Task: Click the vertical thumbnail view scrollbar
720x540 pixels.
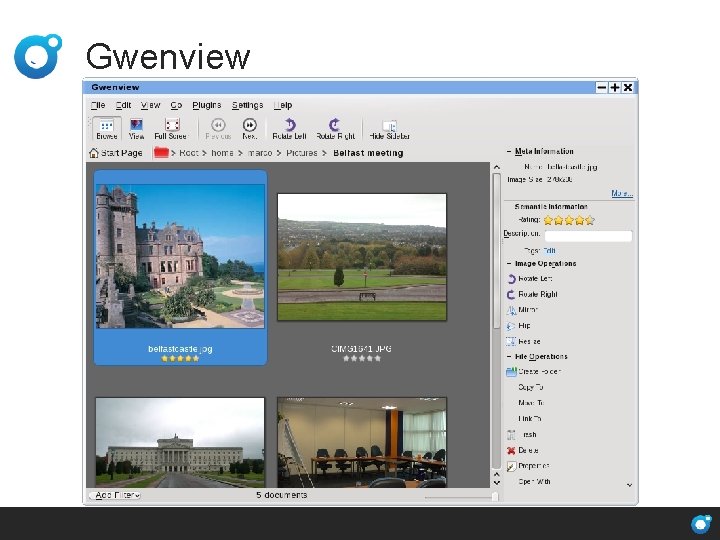Action: tap(496, 250)
